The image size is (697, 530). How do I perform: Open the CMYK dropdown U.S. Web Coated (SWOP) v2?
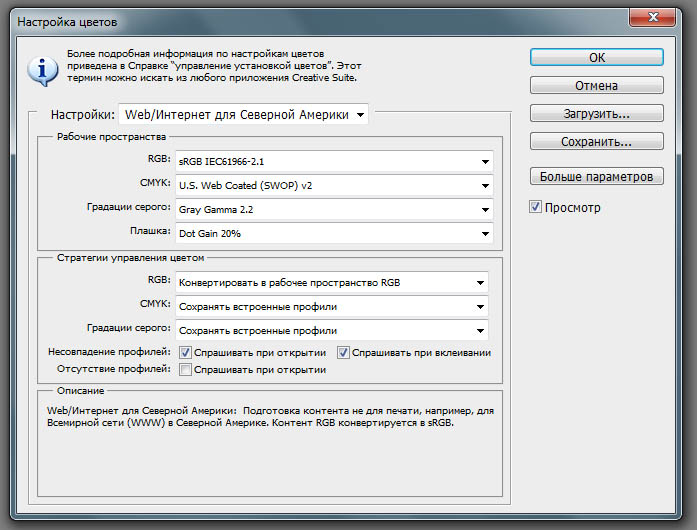[x=334, y=185]
